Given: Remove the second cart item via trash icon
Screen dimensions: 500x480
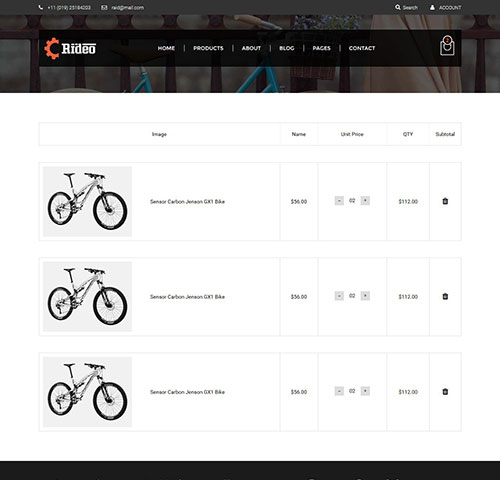Looking at the screenshot, I should pyautogui.click(x=445, y=296).
